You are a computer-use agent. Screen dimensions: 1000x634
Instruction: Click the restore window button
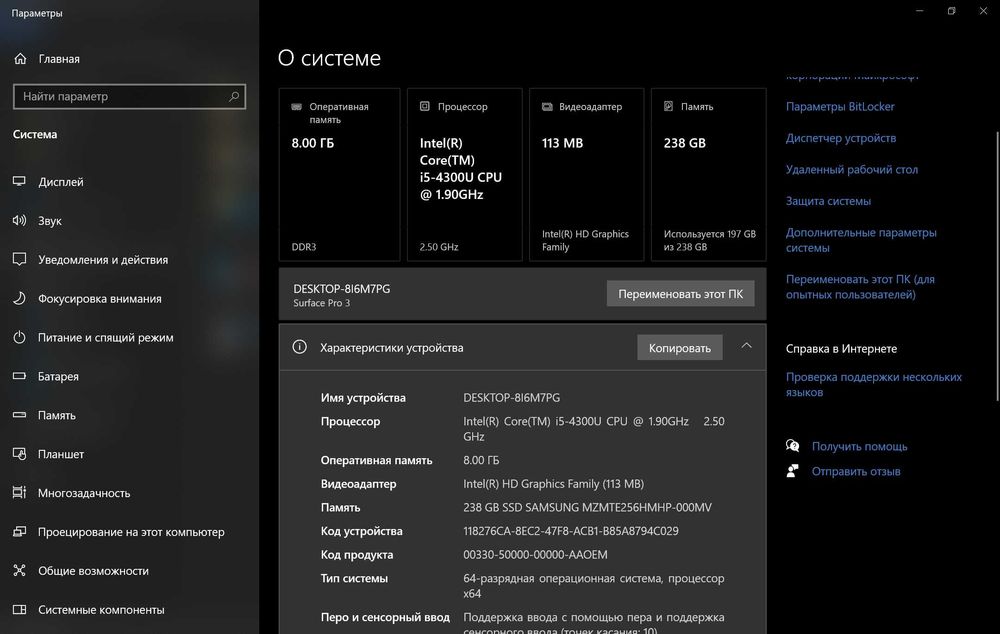952,11
